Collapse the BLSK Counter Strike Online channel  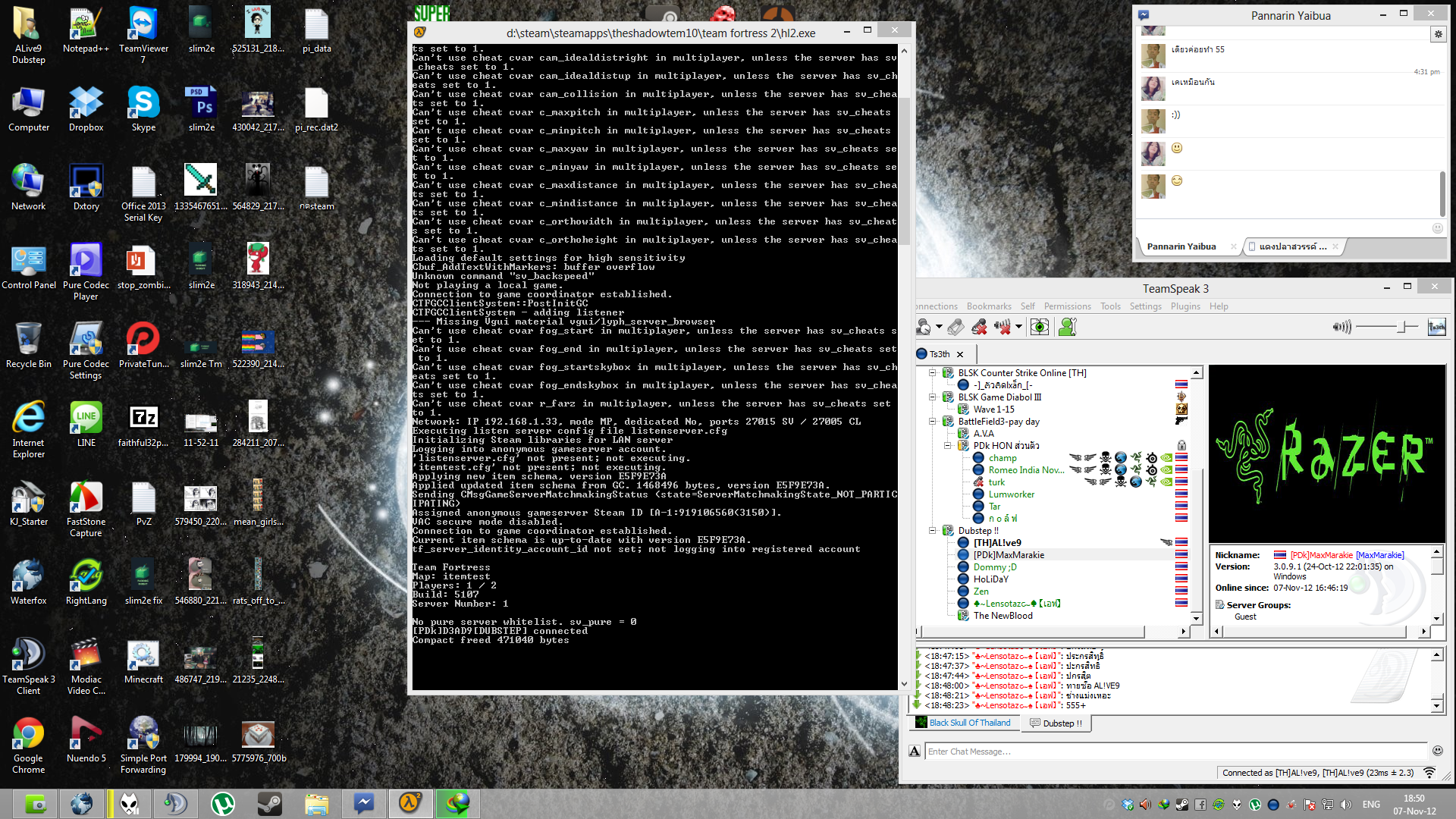click(933, 373)
